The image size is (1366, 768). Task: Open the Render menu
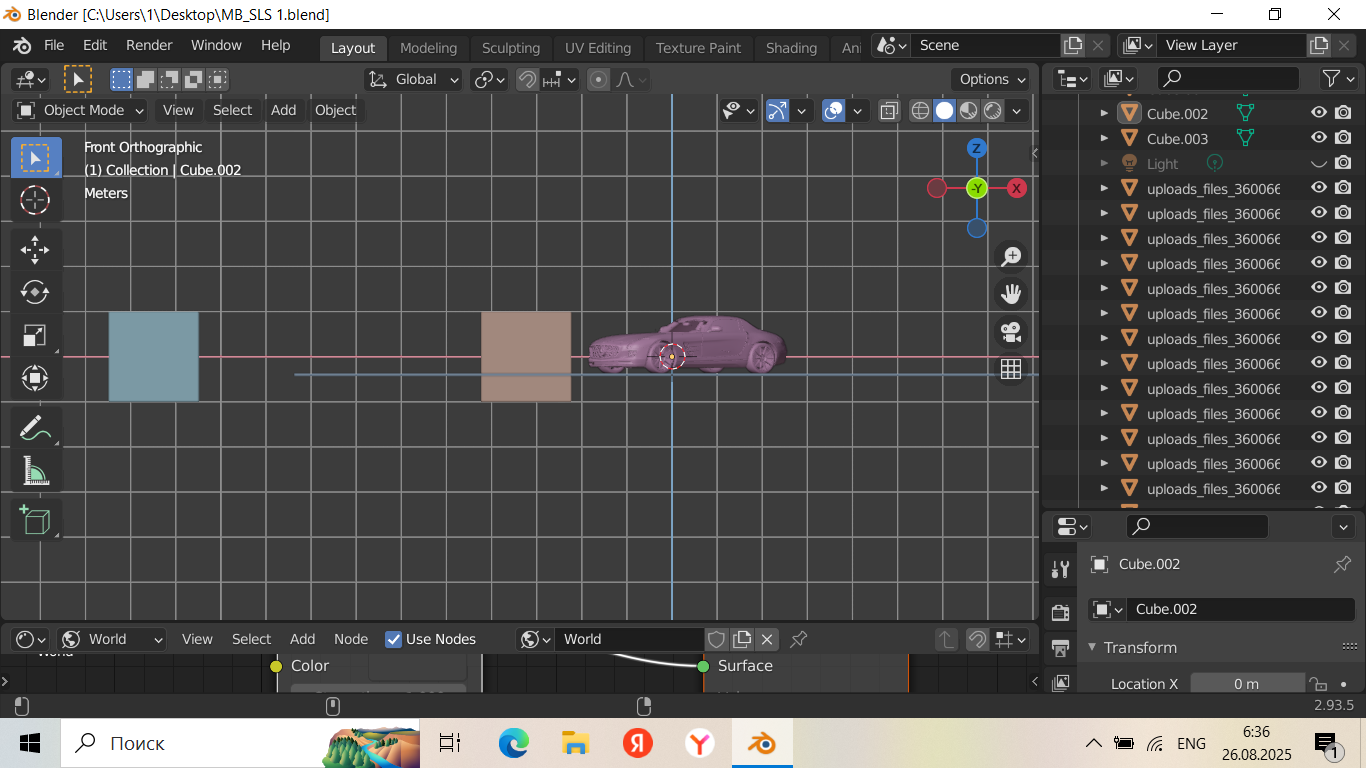click(149, 45)
